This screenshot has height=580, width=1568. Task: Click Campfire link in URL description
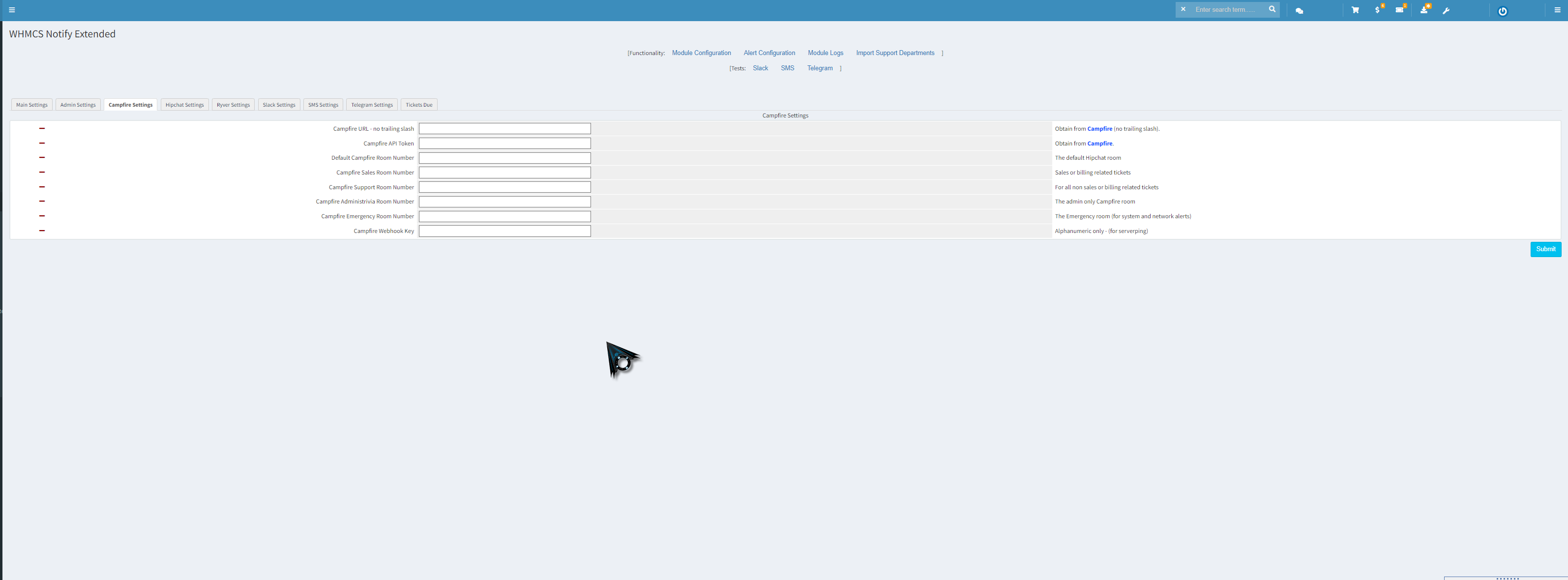(x=1099, y=128)
